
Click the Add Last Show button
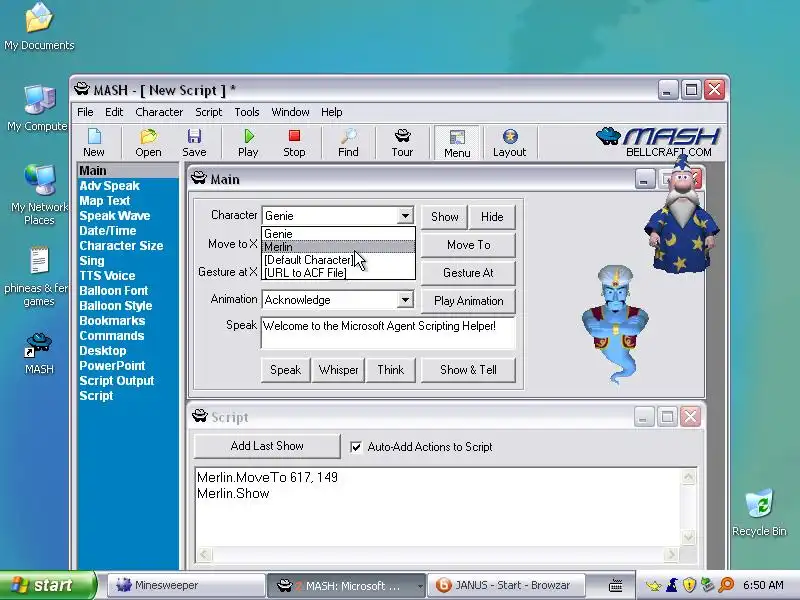267,446
